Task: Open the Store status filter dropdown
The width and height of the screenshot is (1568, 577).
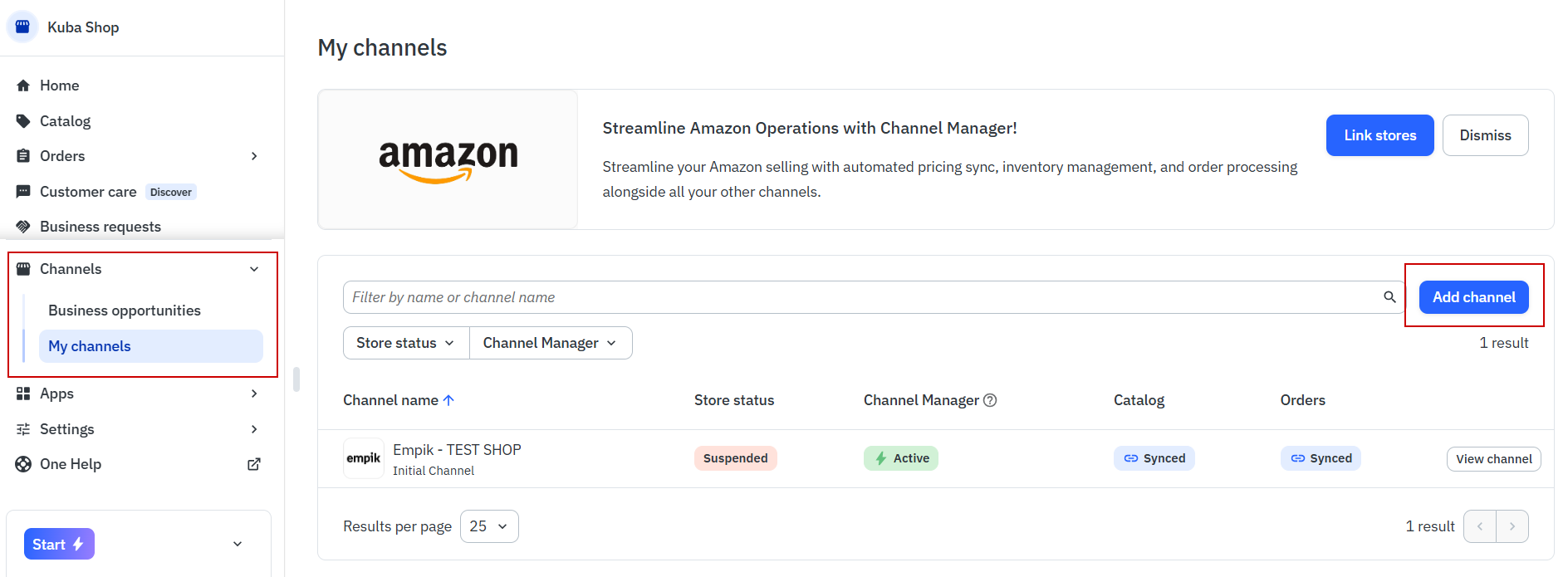Action: [406, 343]
